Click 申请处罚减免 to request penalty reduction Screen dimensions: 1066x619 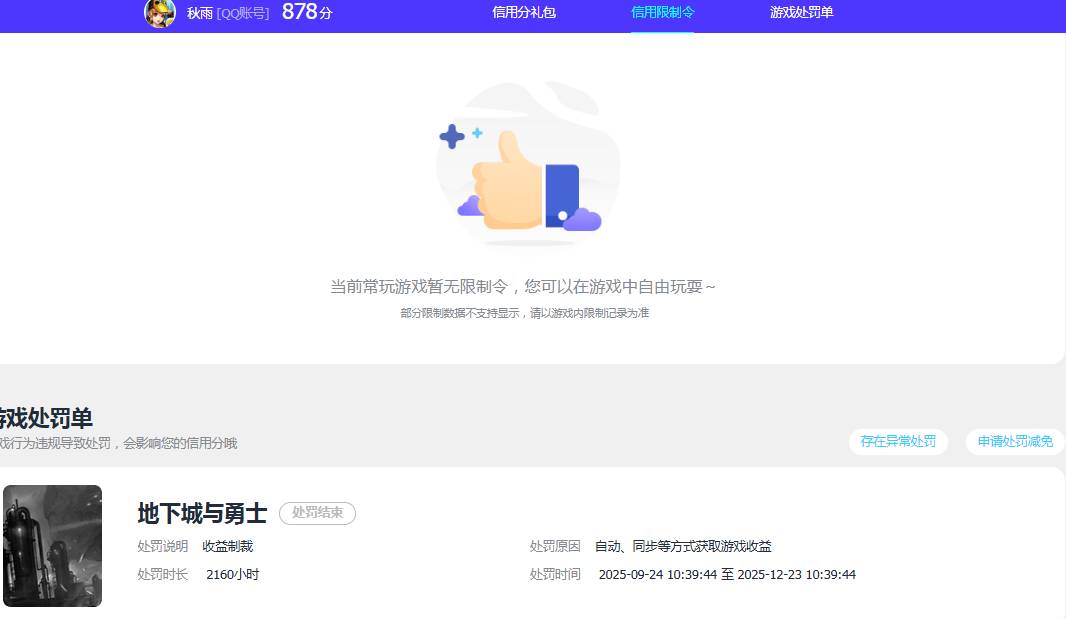[x=1014, y=441]
